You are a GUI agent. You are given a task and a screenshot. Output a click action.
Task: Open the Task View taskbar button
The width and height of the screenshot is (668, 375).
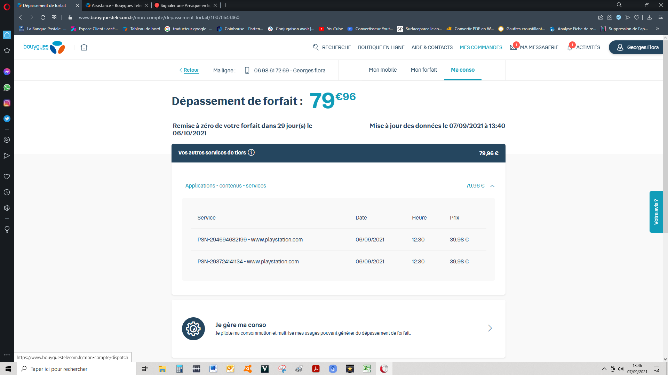145,369
